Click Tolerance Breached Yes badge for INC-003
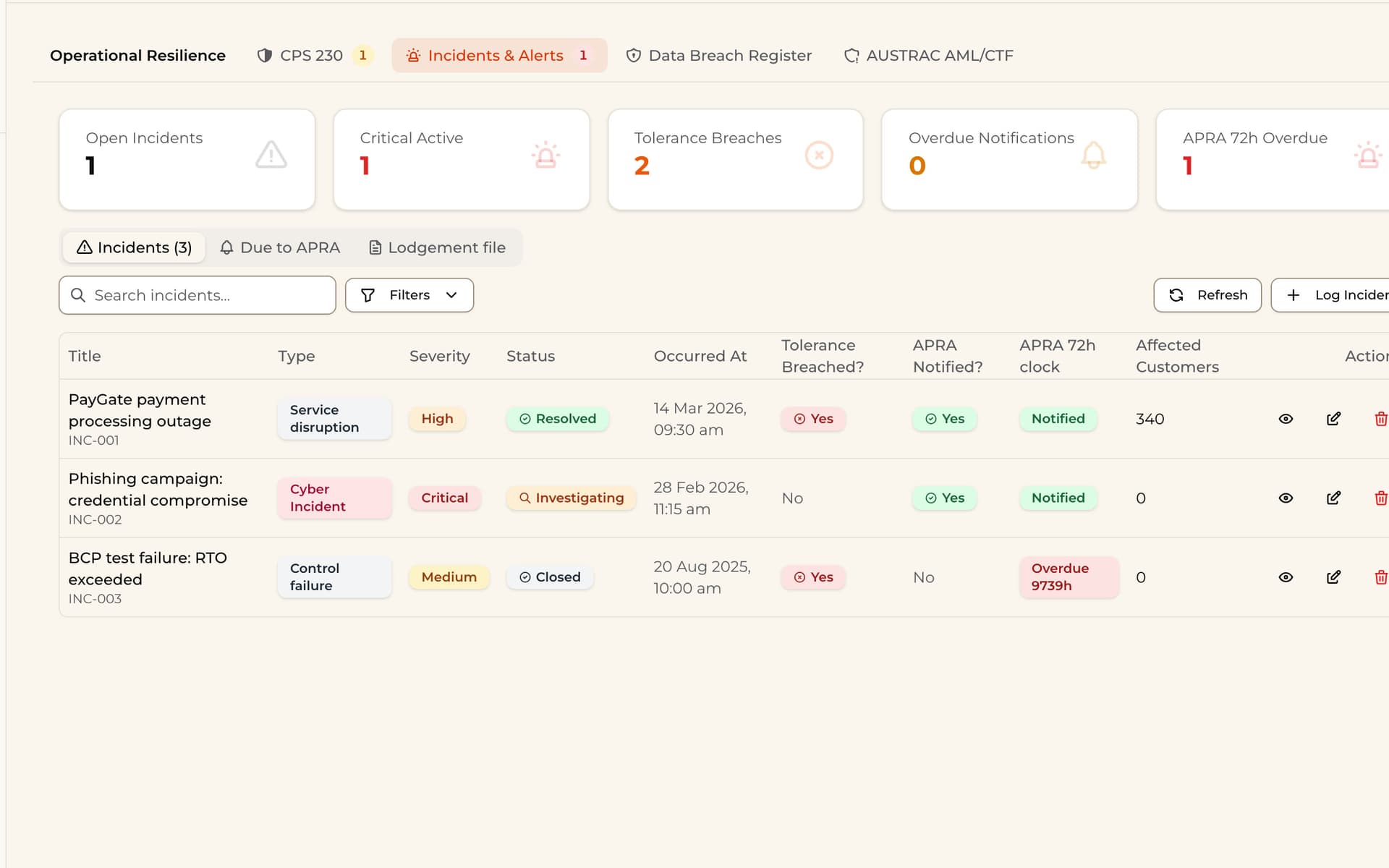Screen dimensions: 1389x868 pos(813,577)
